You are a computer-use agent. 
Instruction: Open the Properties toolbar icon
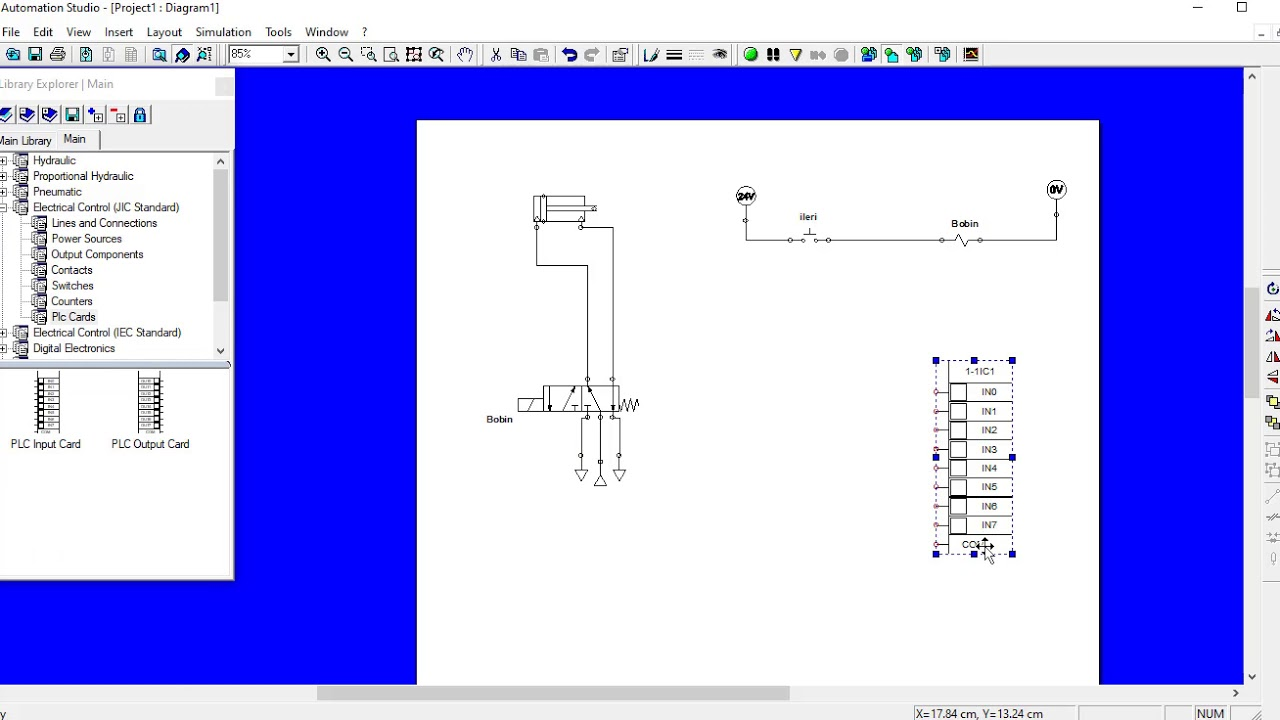(x=620, y=55)
